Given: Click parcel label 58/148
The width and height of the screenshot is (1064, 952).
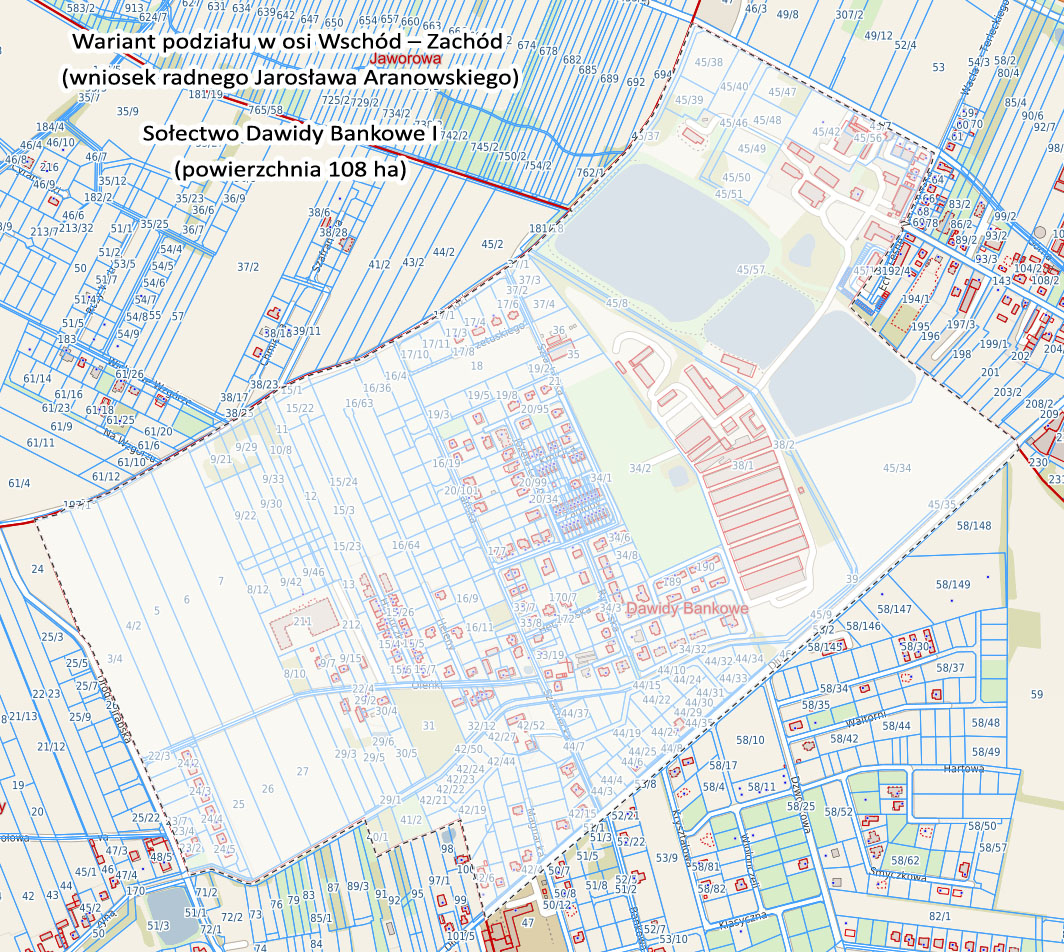Looking at the screenshot, I should tap(973, 526).
